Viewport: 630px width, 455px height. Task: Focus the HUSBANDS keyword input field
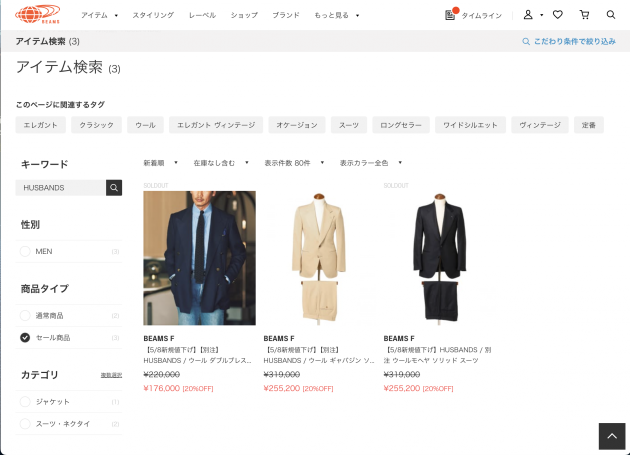pyautogui.click(x=61, y=188)
